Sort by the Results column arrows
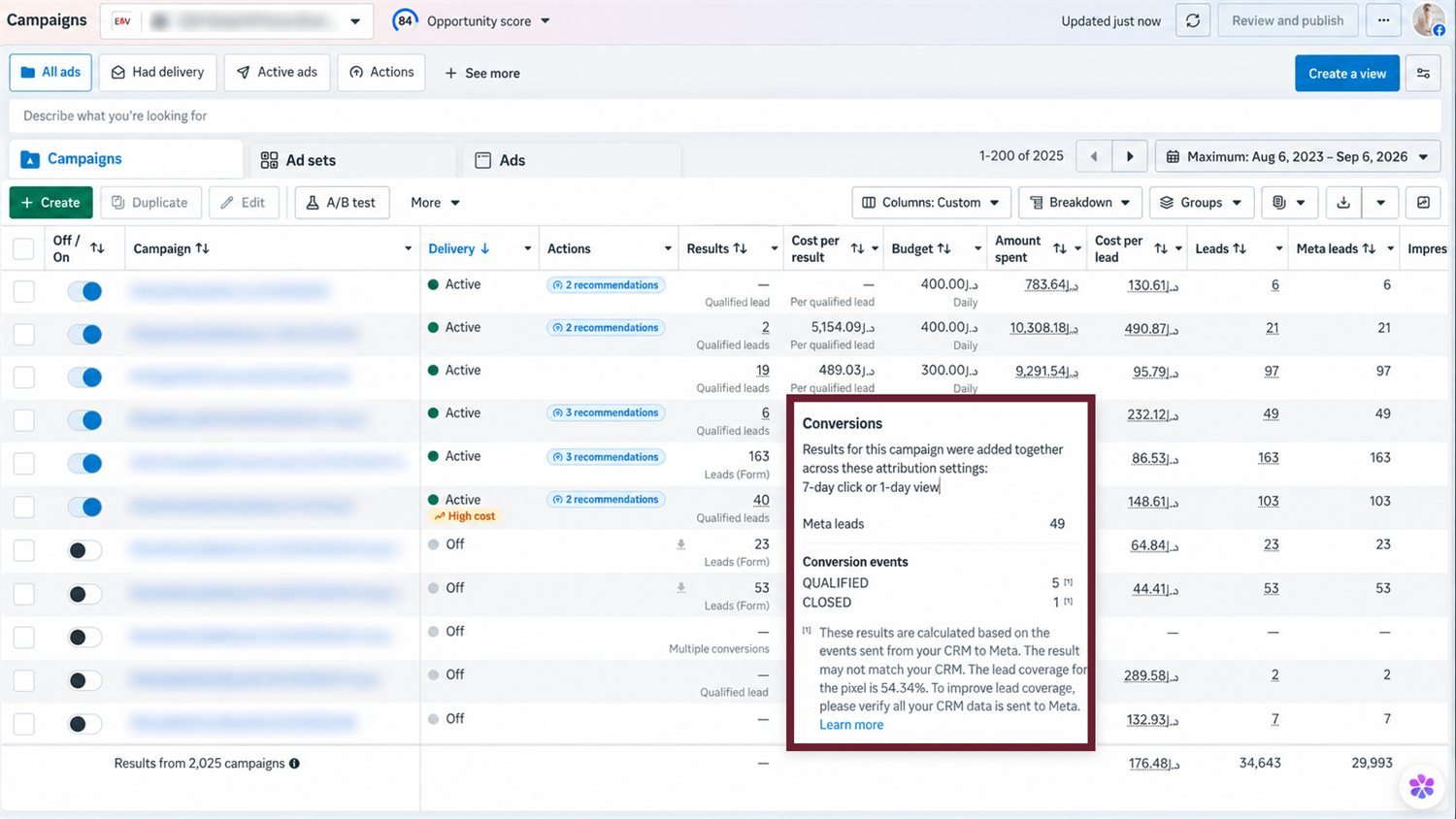Viewport: 1456px width, 819px height. (740, 248)
